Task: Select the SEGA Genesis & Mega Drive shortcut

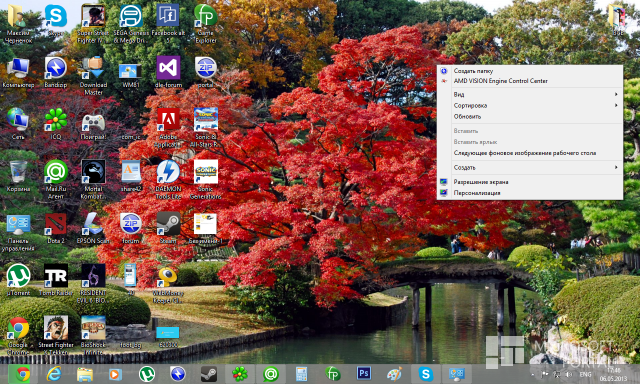Action: (x=131, y=24)
